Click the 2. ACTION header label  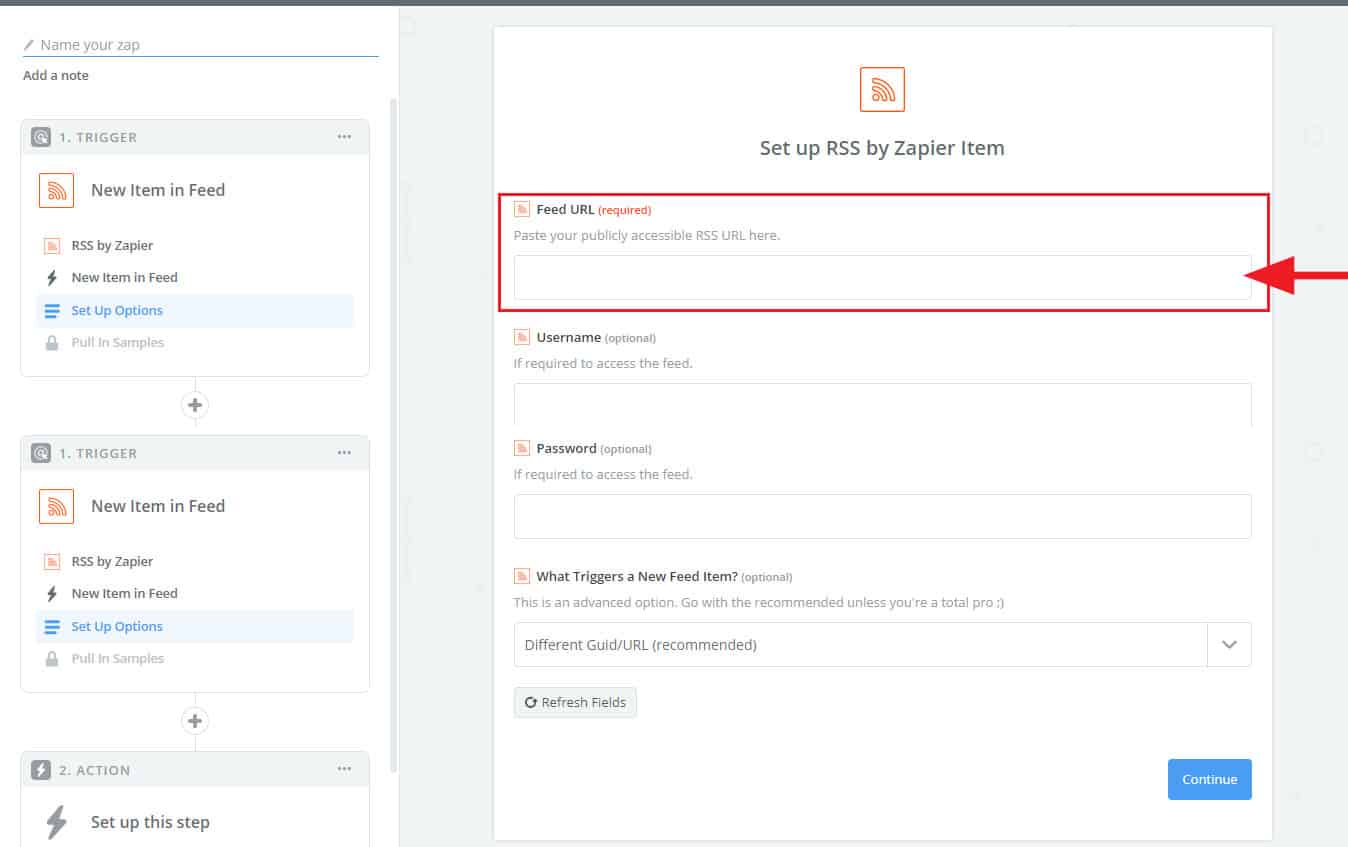pos(94,770)
